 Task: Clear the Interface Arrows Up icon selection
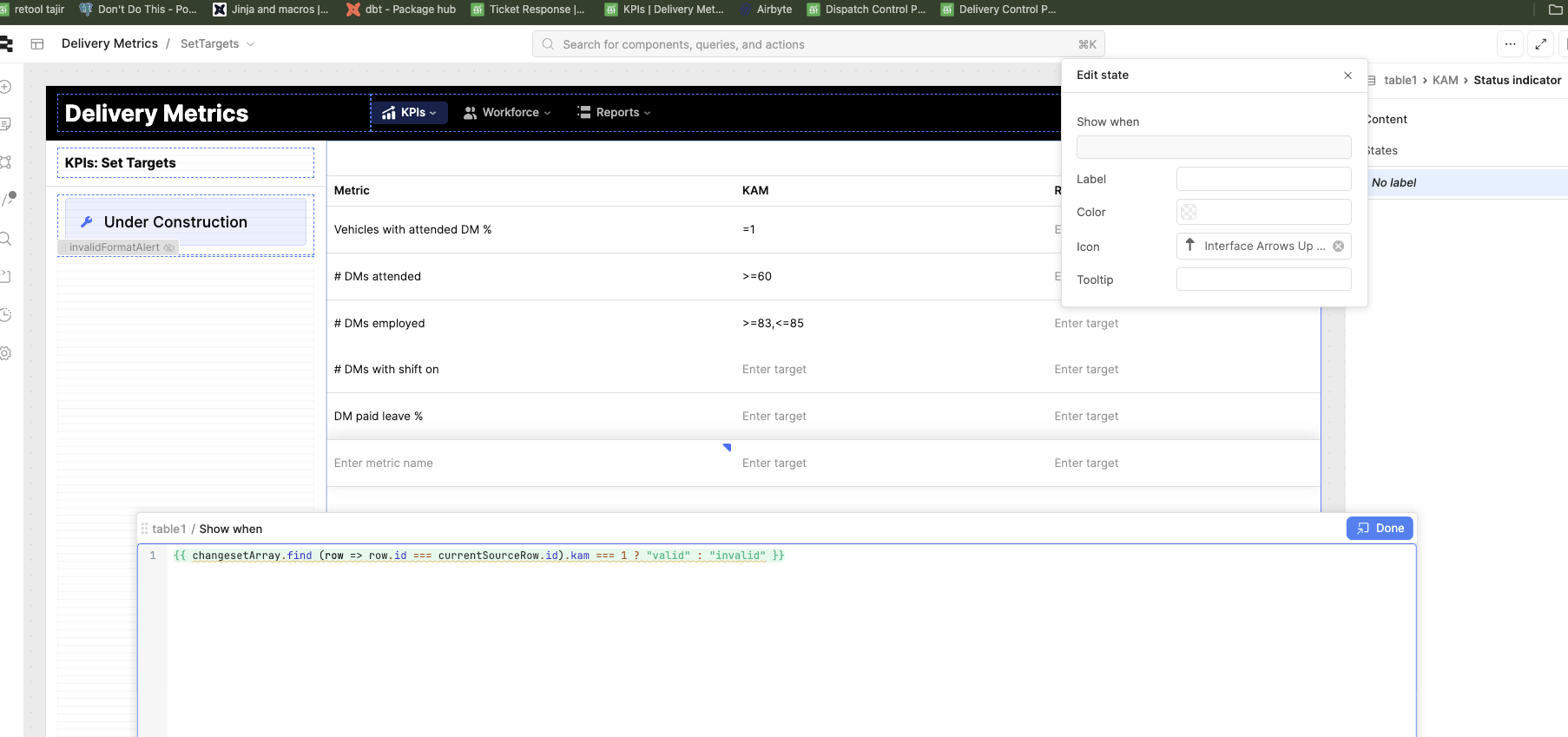(x=1338, y=247)
